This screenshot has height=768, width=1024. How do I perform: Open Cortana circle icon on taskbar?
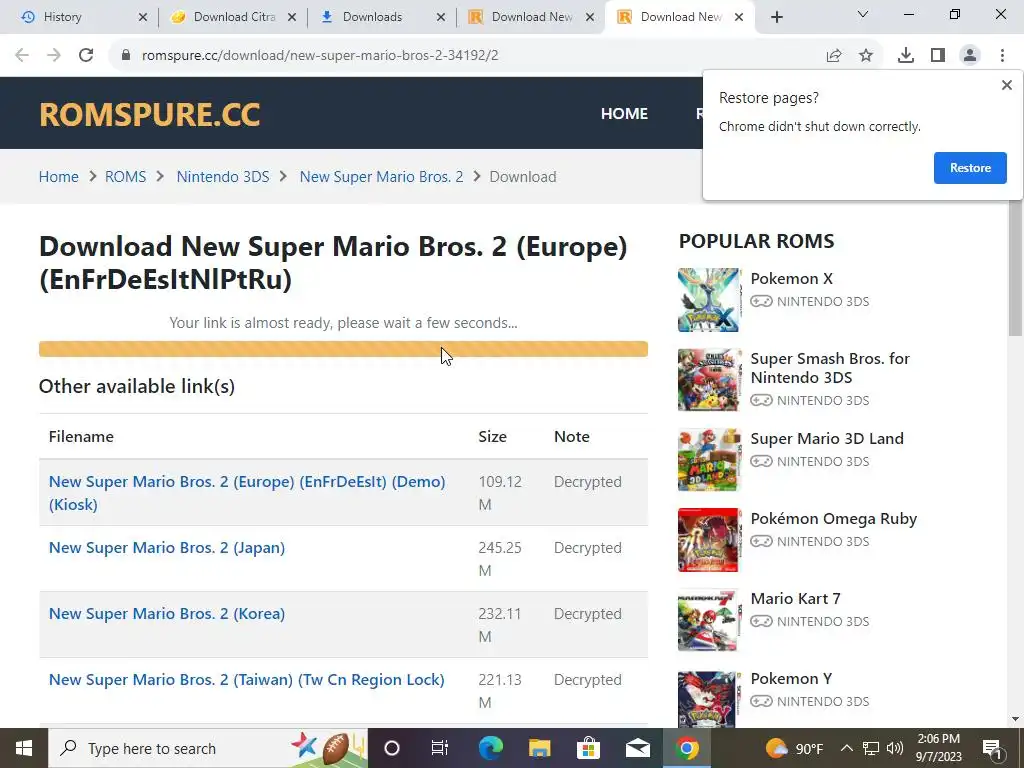pyautogui.click(x=392, y=748)
